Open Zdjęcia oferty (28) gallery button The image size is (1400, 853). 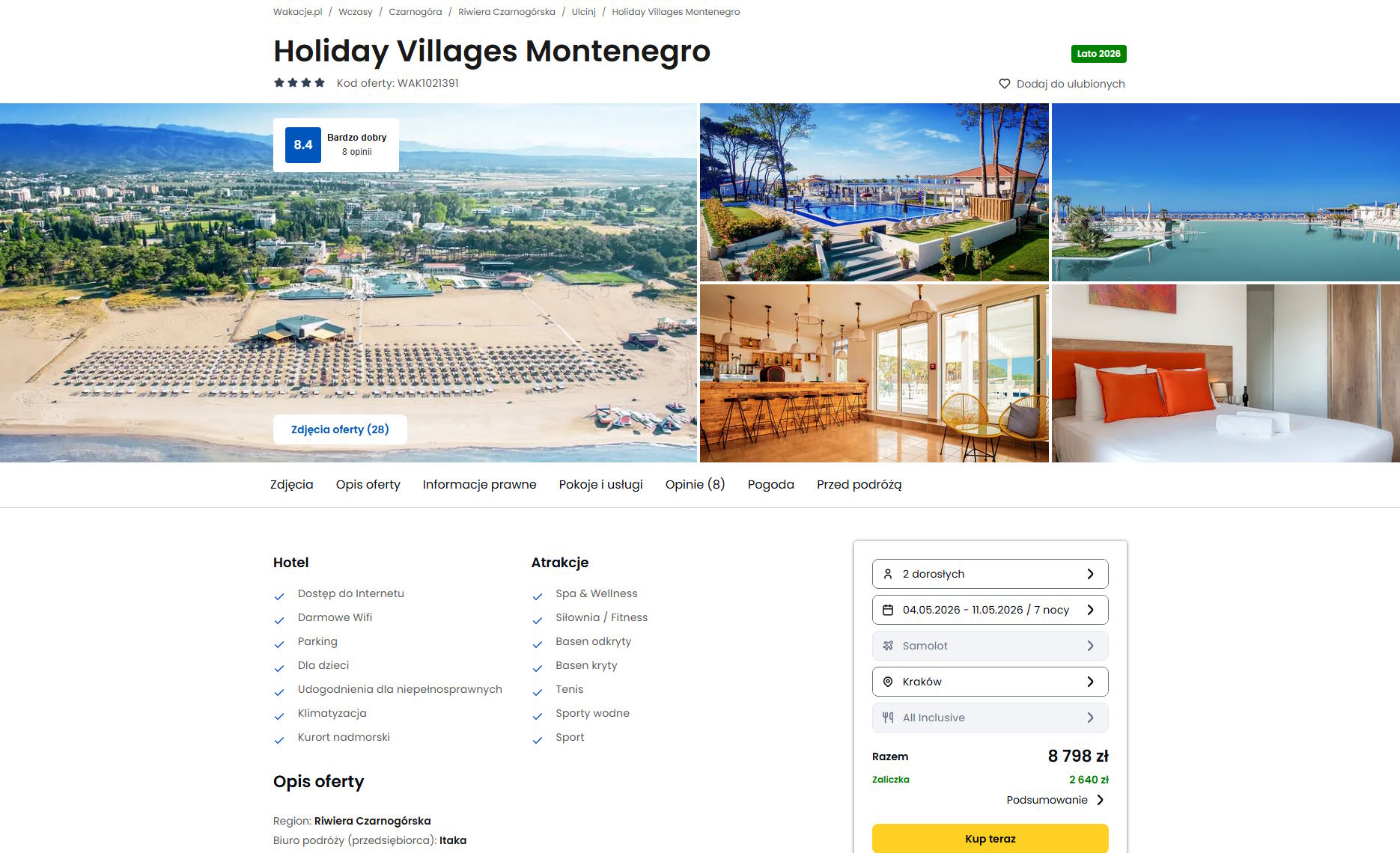pyautogui.click(x=340, y=429)
